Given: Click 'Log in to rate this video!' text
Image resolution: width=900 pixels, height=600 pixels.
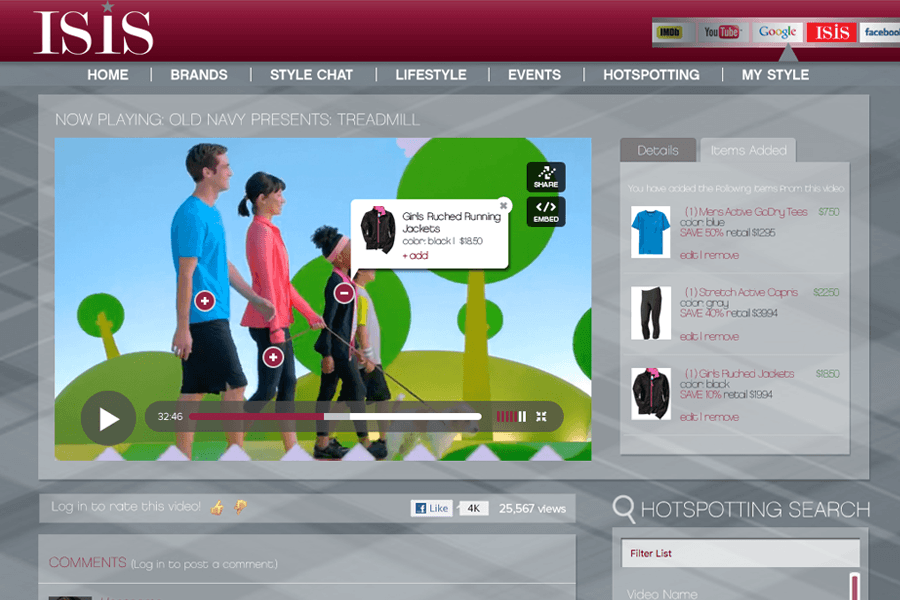Looking at the screenshot, I should (x=126, y=506).
